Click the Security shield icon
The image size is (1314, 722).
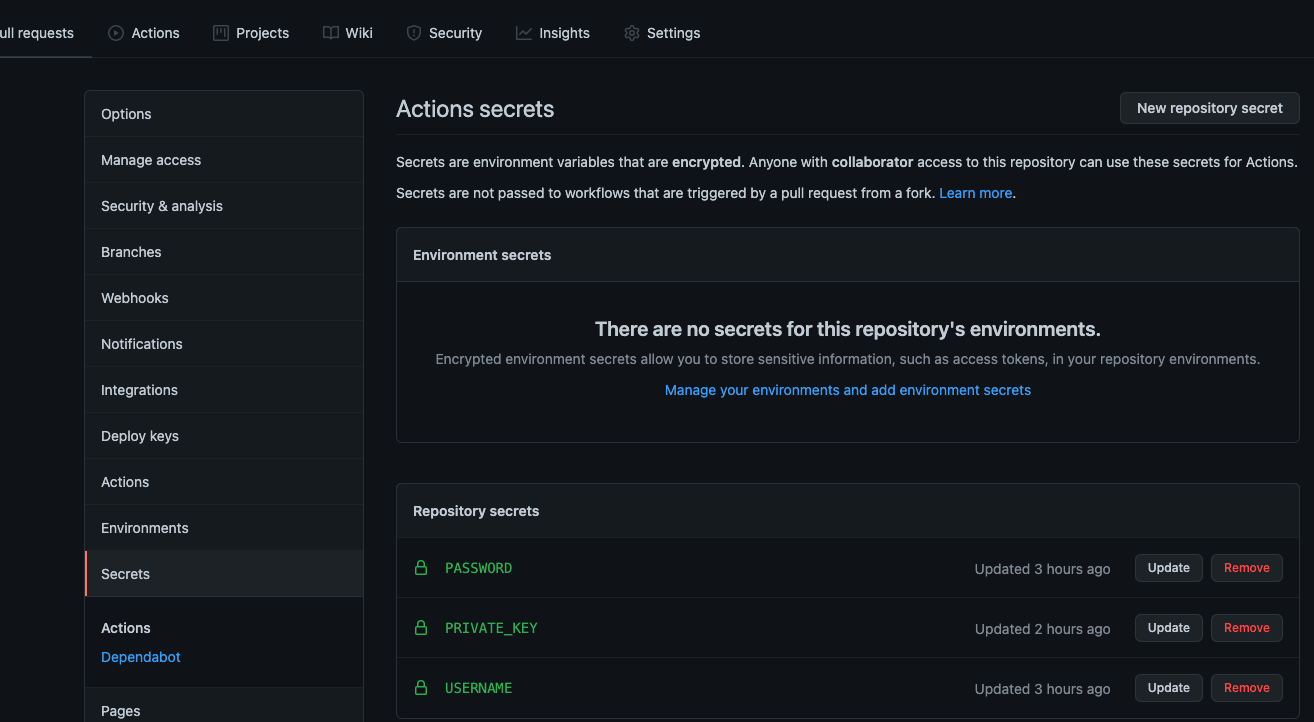[414, 33]
